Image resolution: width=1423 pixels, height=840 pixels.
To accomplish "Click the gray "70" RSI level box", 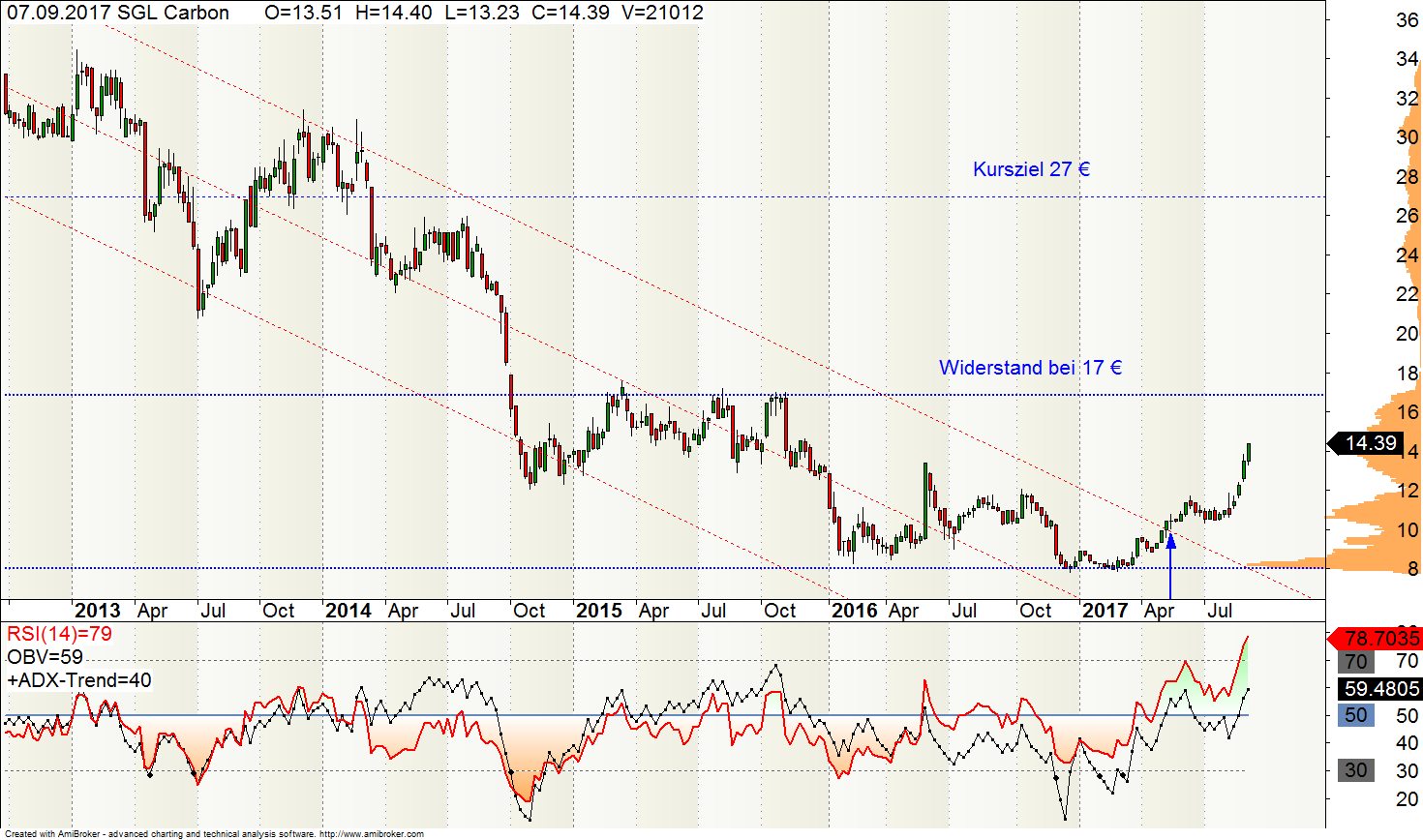I will [1356, 662].
